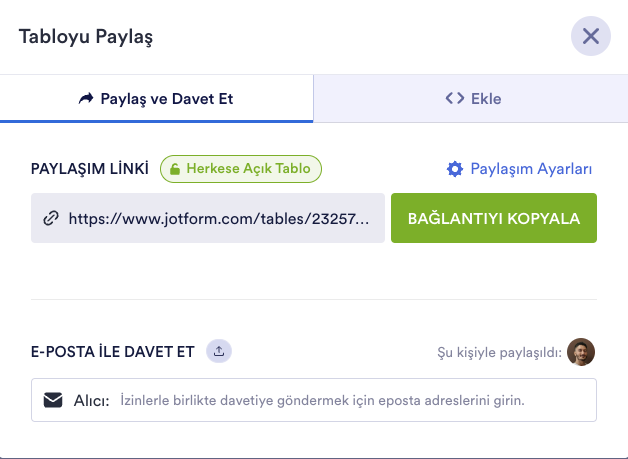Click the upload icon beside E-POSTA İLE DAVET ET
The width and height of the screenshot is (628, 459).
(220, 351)
